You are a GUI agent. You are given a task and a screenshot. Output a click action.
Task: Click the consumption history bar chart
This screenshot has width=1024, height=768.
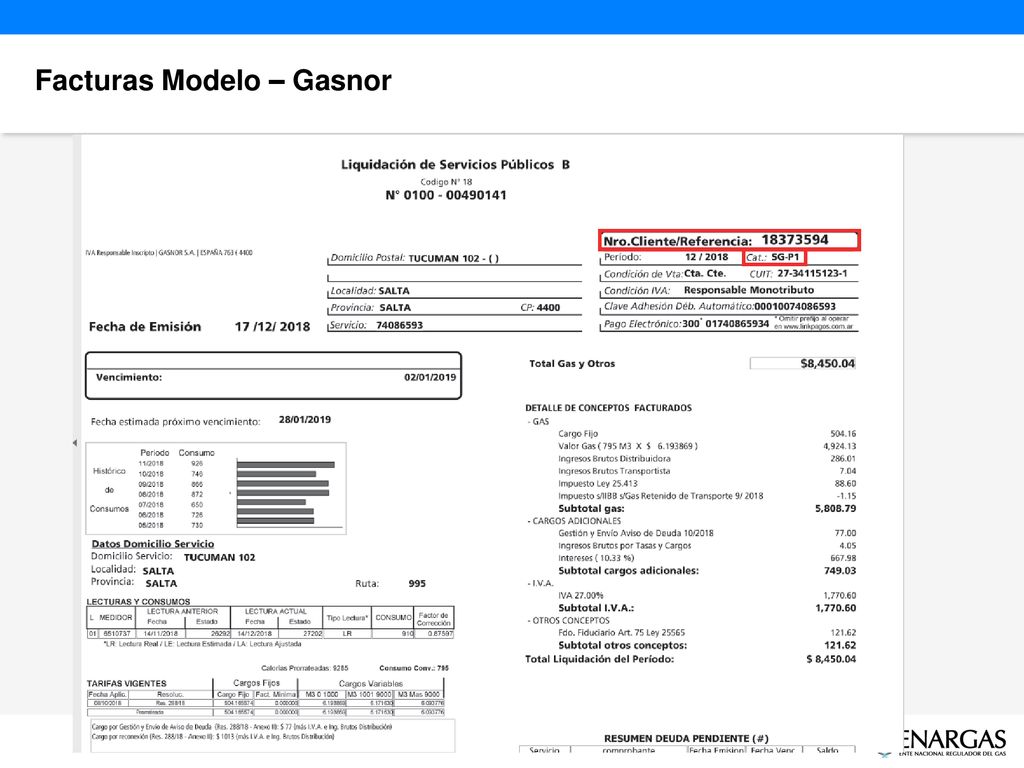289,492
